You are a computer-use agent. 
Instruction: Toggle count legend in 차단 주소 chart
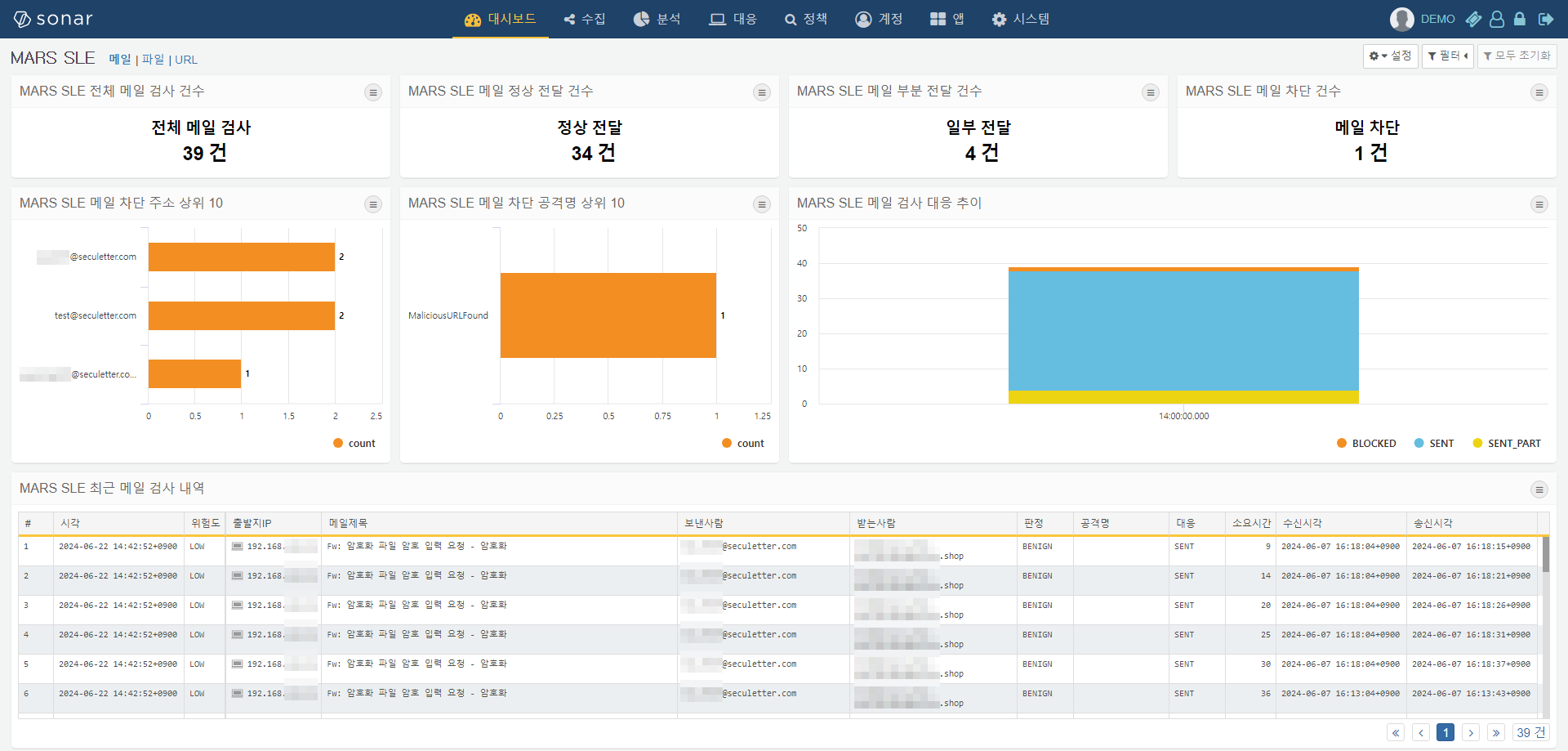(354, 443)
